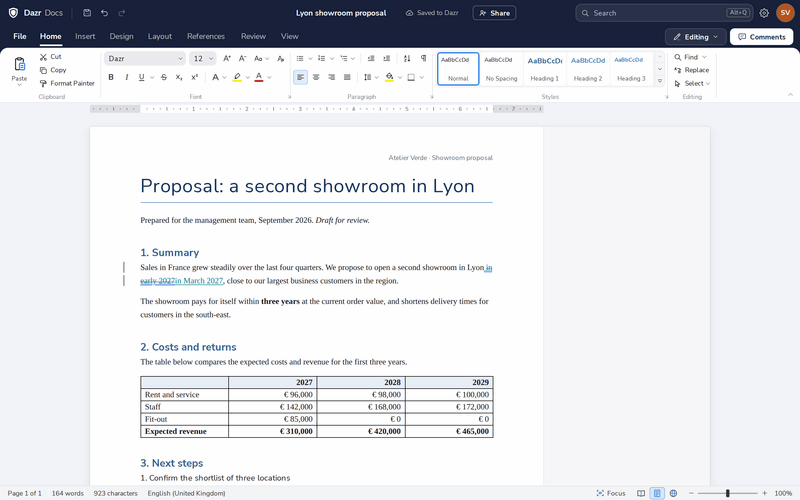Activate the Format Painter tool
The width and height of the screenshot is (800, 500).
click(67, 83)
